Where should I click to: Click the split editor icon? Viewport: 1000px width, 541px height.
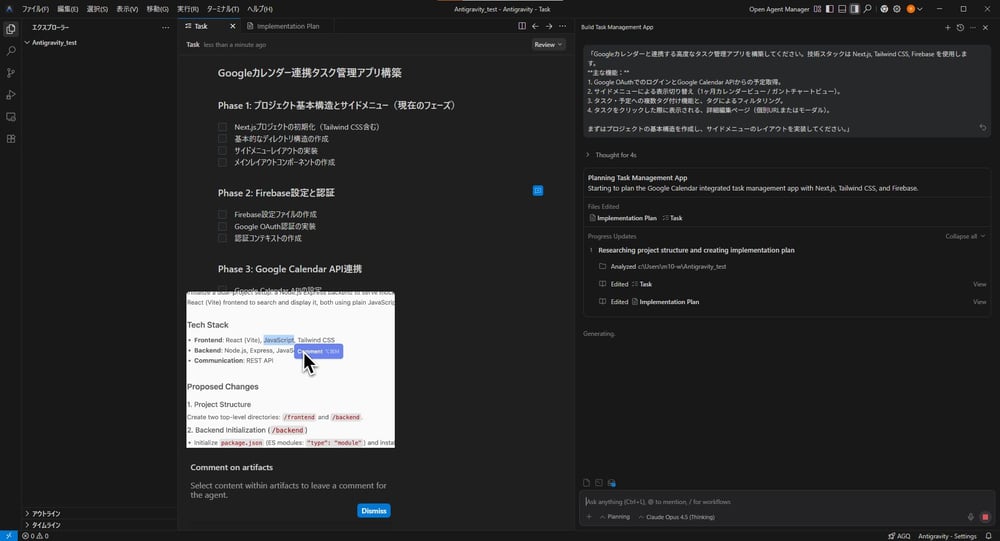(x=522, y=26)
